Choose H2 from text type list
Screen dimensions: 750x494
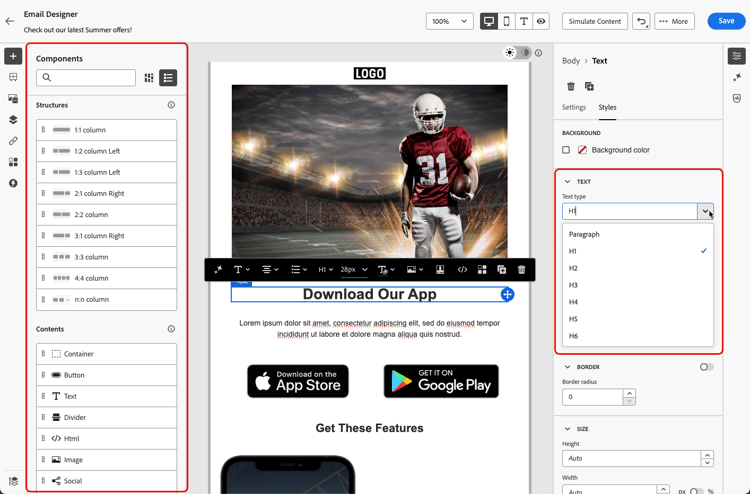pos(638,268)
